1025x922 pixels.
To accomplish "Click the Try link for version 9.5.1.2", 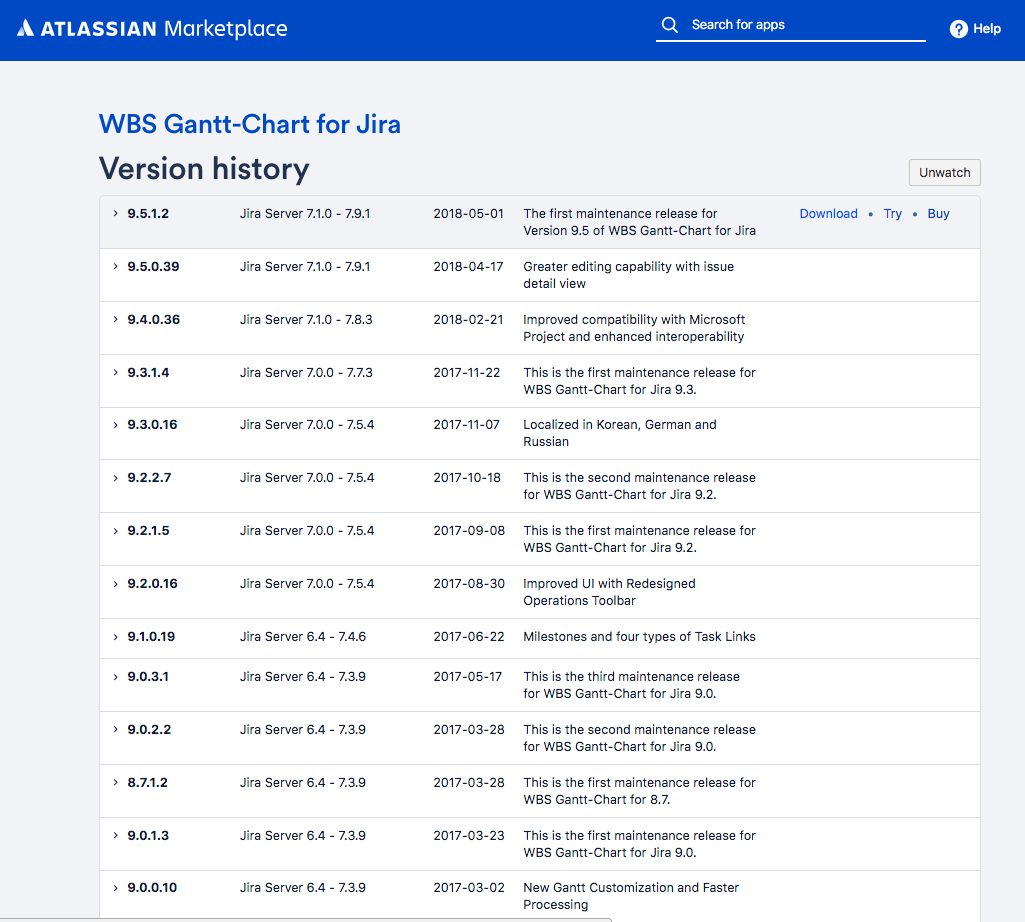I will [x=892, y=214].
